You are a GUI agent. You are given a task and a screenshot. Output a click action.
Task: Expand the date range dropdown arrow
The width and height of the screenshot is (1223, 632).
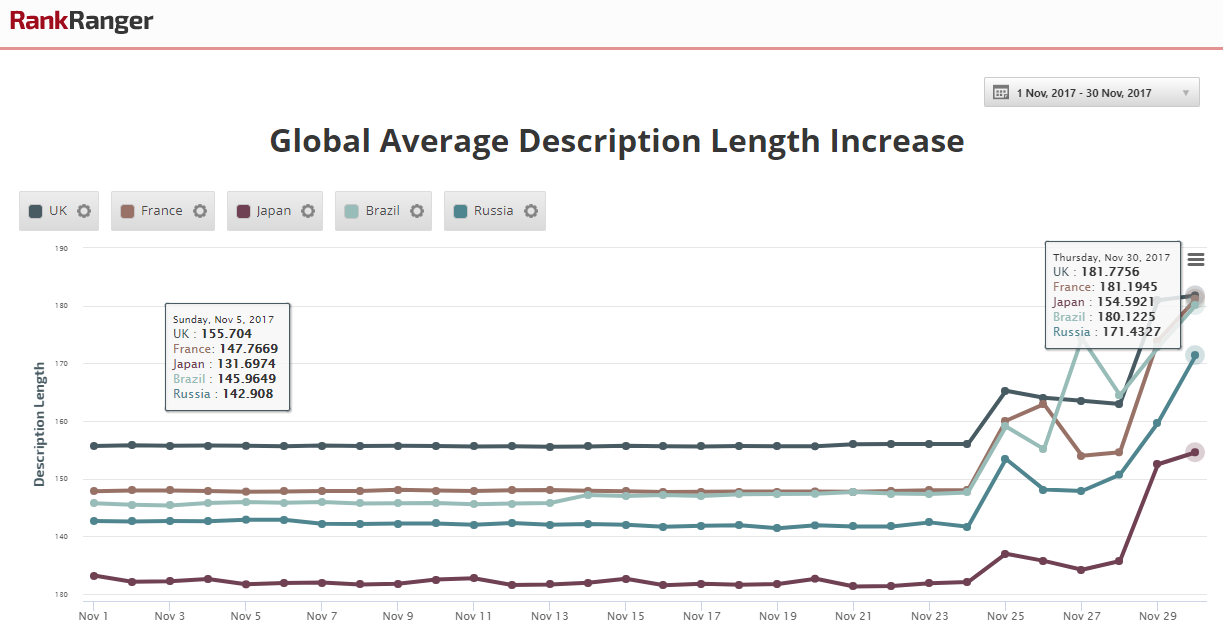pyautogui.click(x=1186, y=93)
